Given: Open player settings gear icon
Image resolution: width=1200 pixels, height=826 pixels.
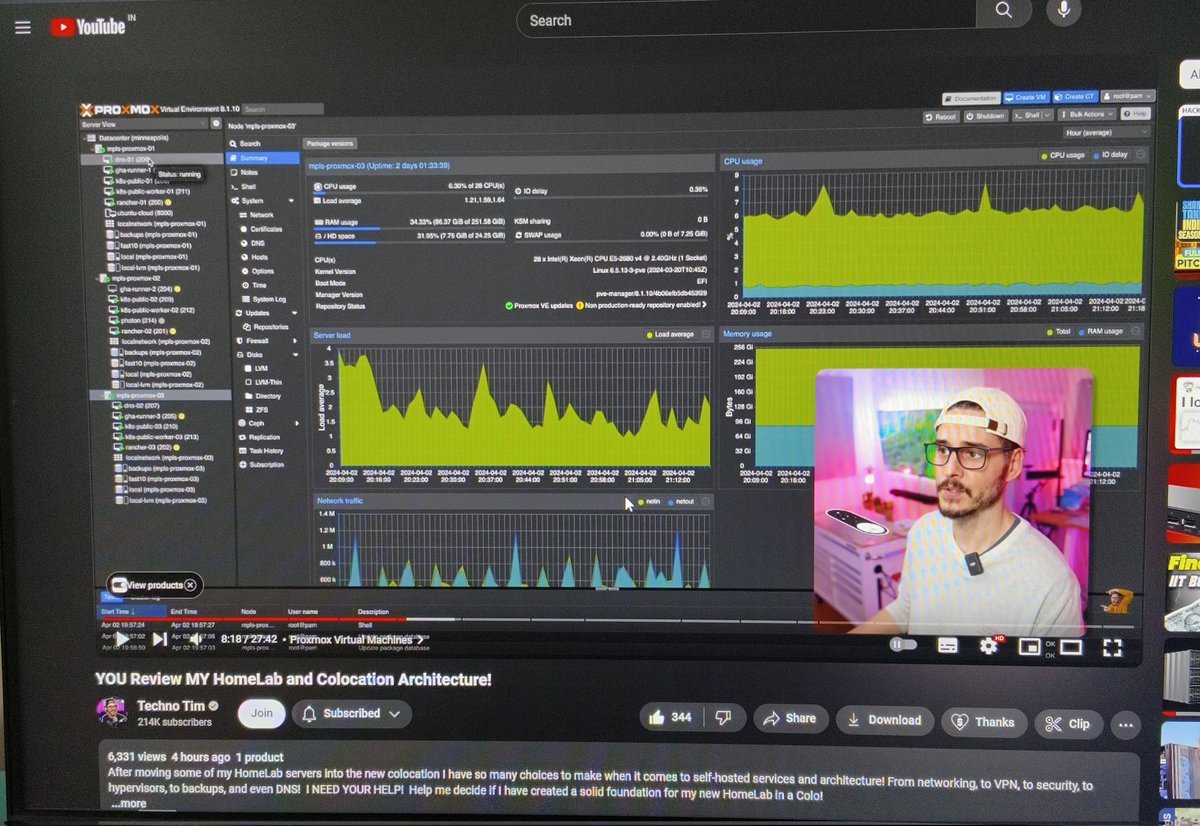Looking at the screenshot, I should 989,646.
